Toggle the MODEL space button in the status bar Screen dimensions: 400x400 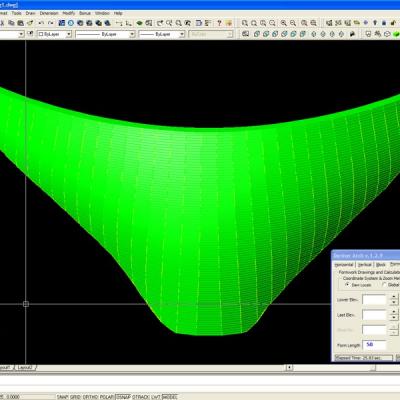(169, 397)
